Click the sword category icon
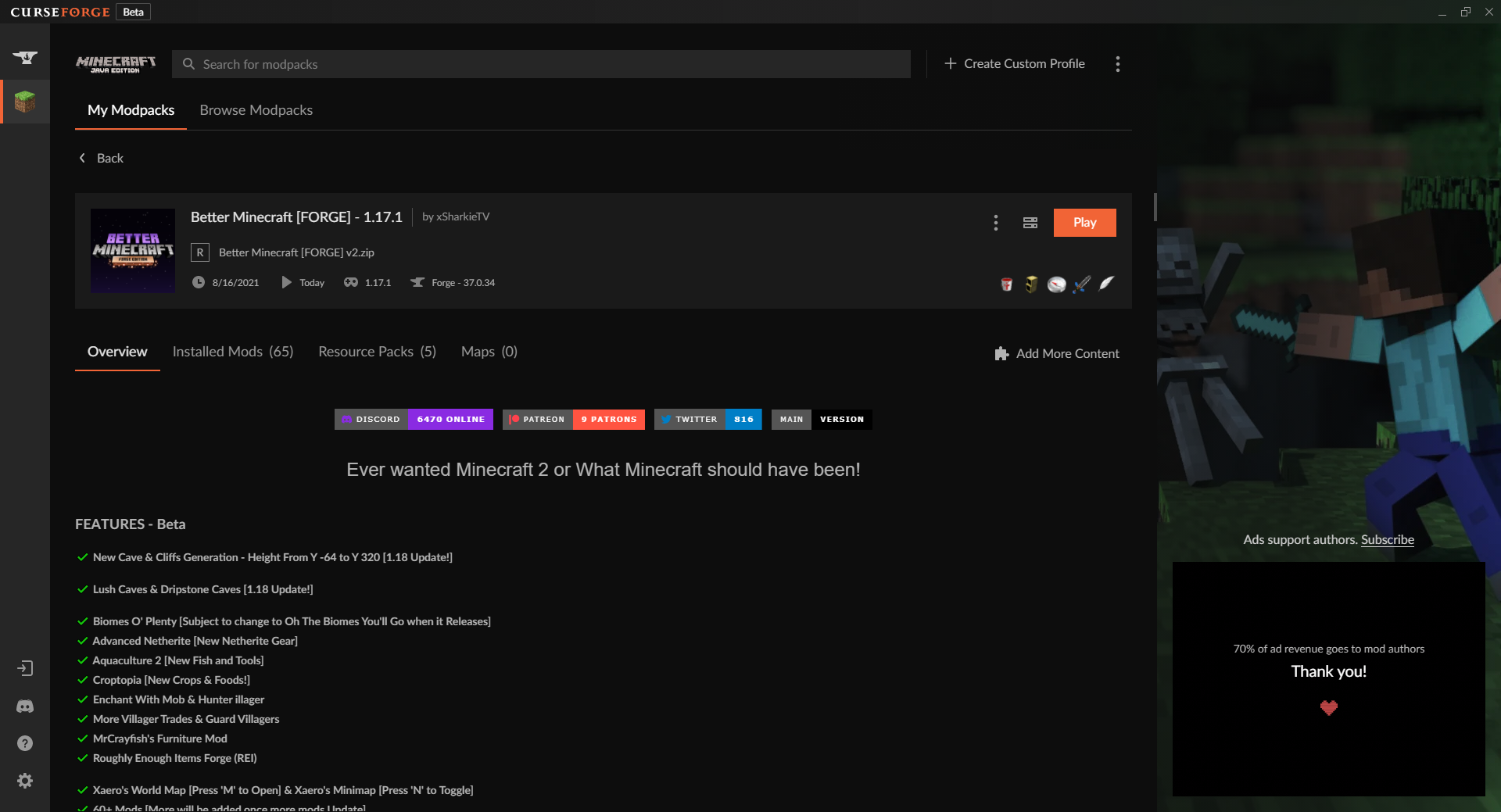The width and height of the screenshot is (1501, 812). click(x=1082, y=284)
